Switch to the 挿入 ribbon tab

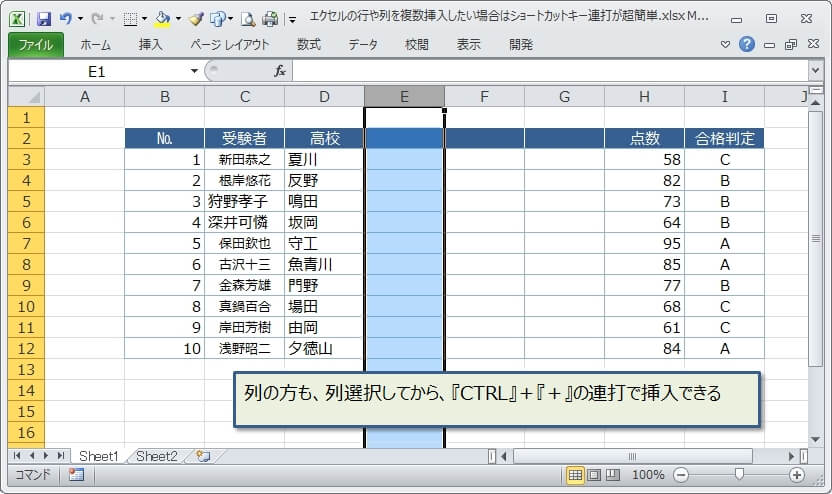pyautogui.click(x=150, y=45)
